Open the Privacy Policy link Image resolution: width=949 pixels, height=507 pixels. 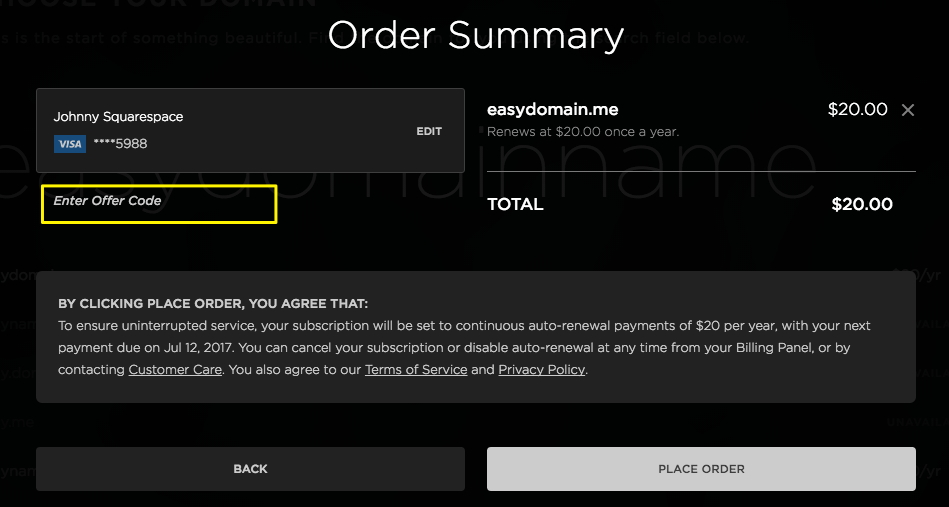pos(542,370)
